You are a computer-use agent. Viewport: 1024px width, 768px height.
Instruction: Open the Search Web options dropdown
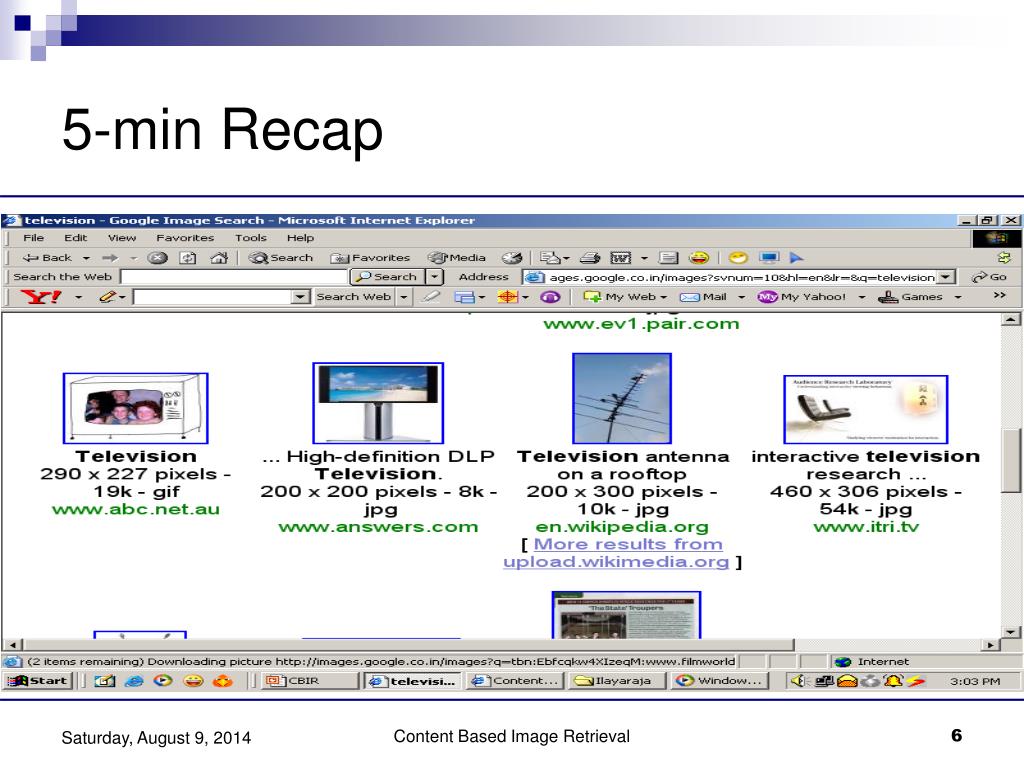pos(404,297)
